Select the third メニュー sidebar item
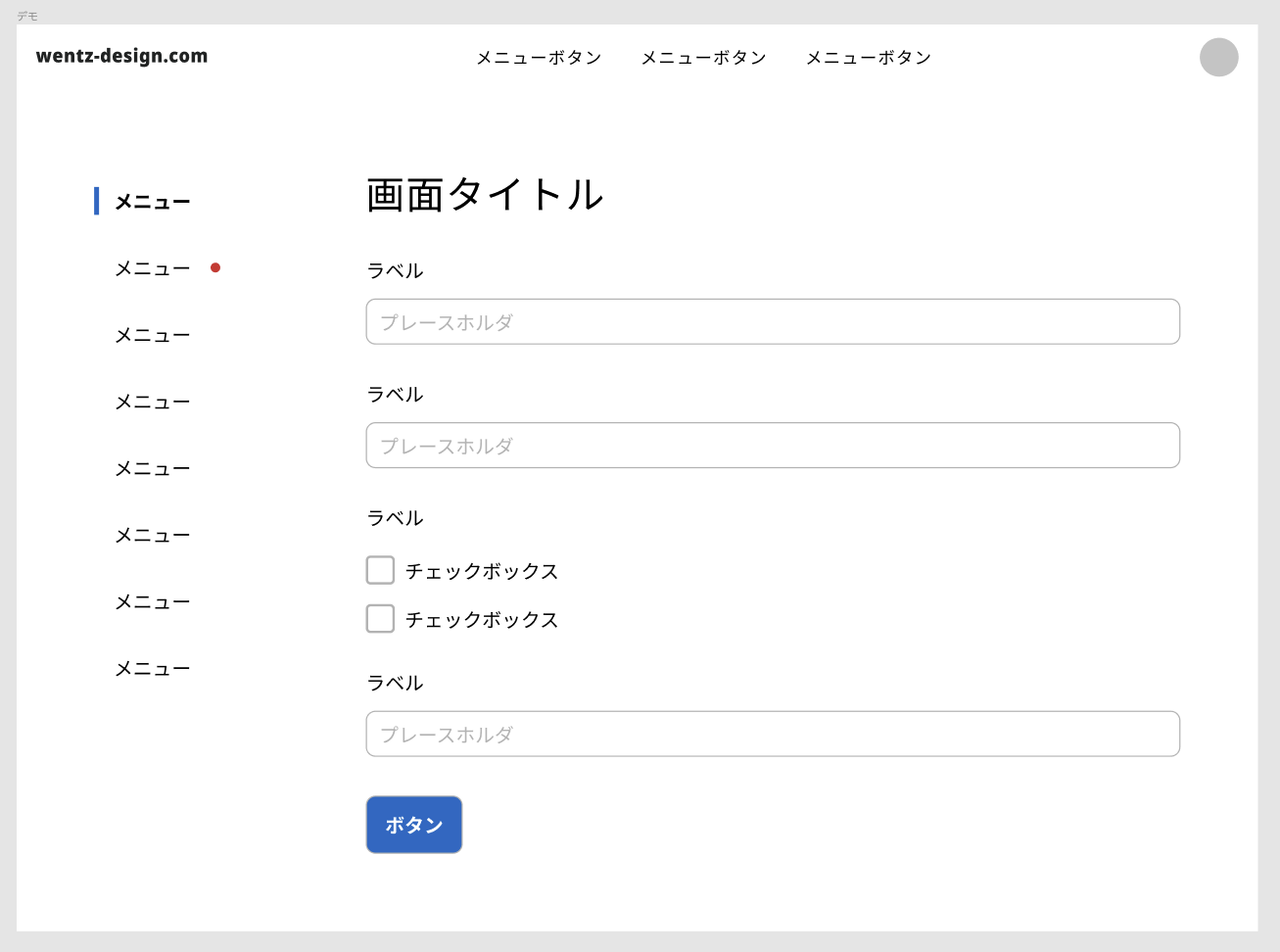 [152, 334]
